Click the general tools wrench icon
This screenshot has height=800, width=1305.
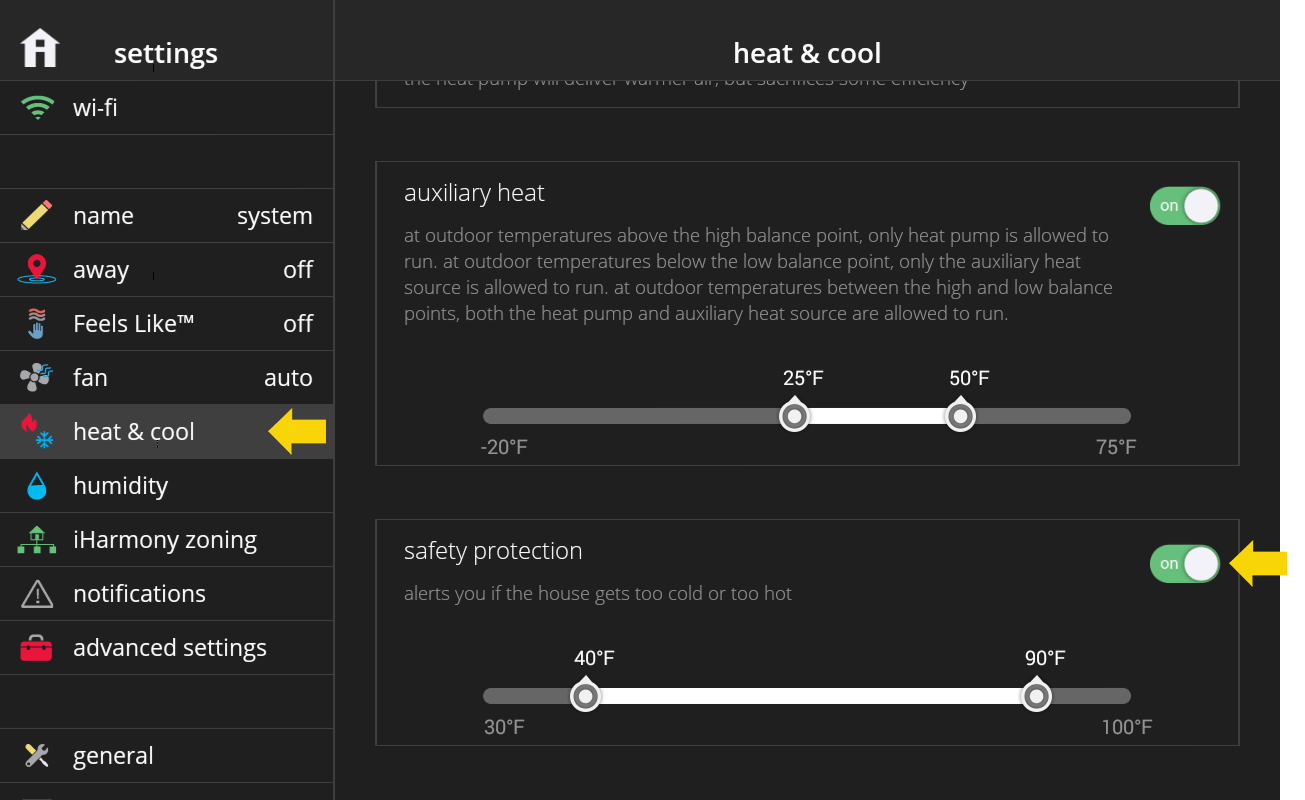[37, 755]
